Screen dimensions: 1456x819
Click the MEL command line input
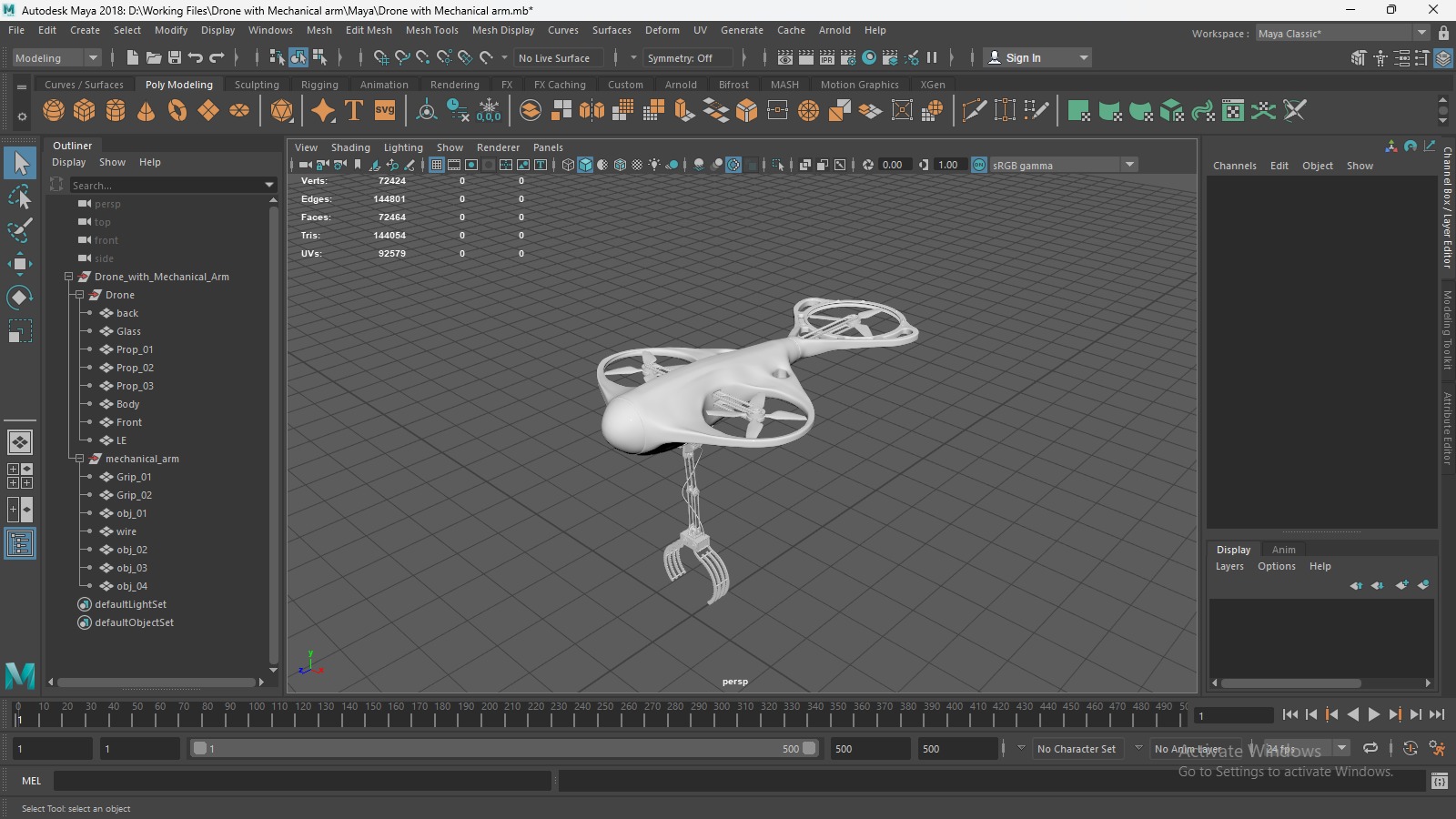pos(303,781)
